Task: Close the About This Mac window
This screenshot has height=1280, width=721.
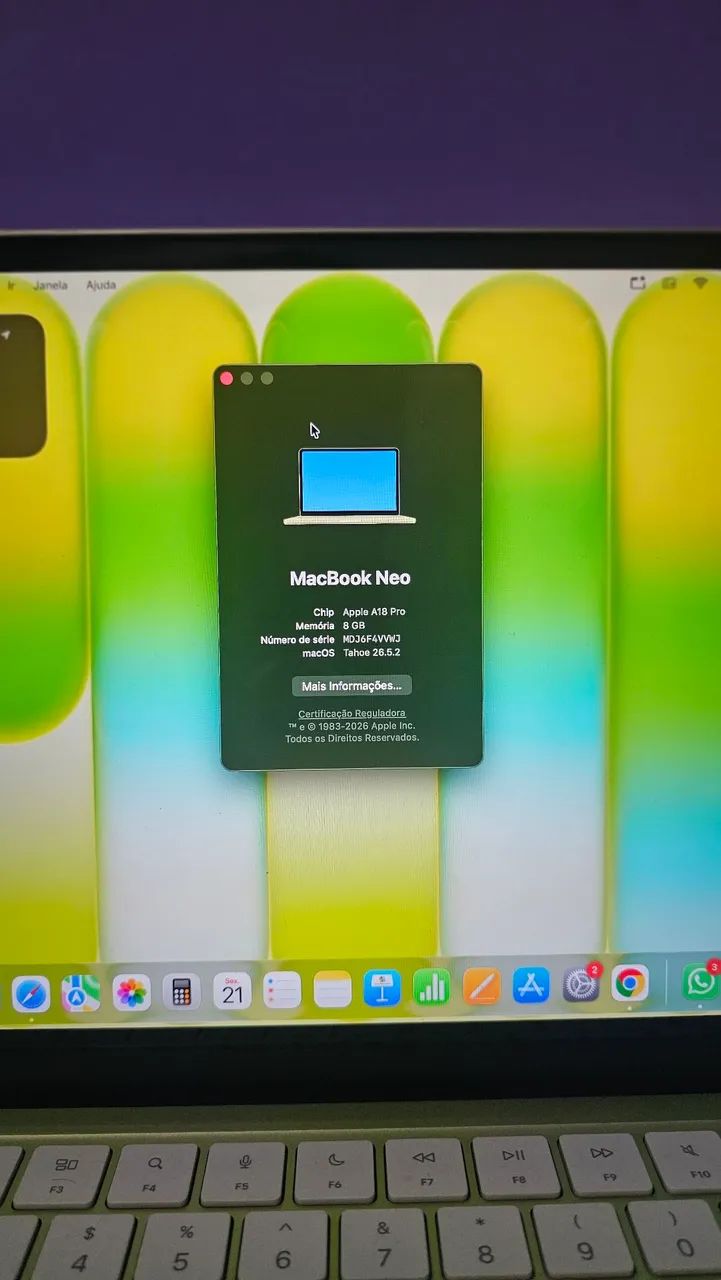Action: 227,378
